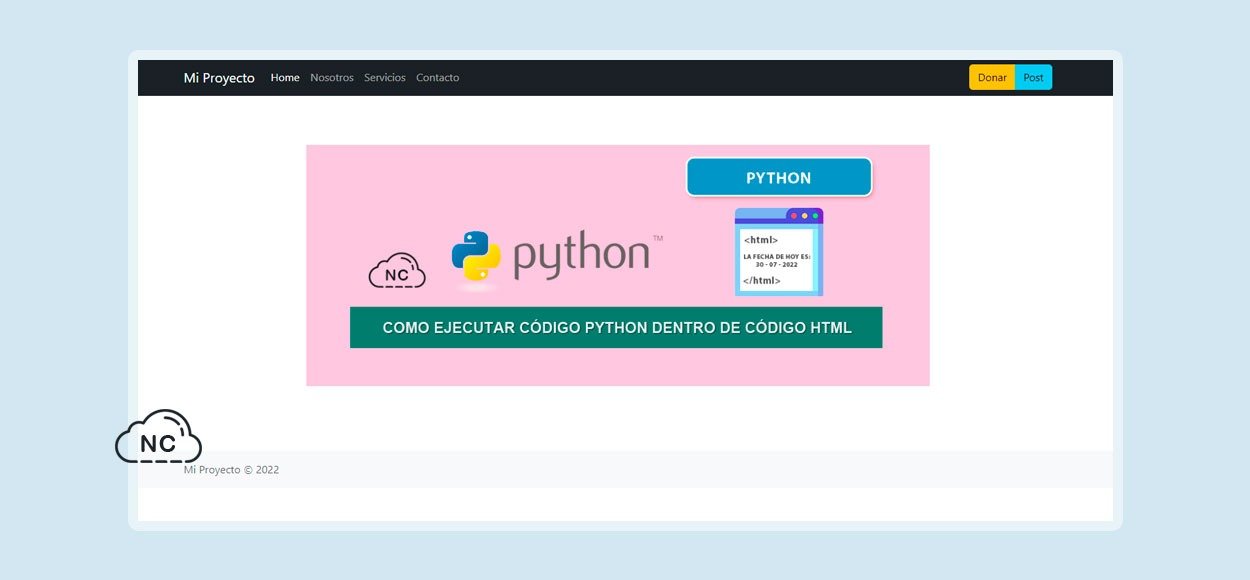Open the Servicios nav link
The width and height of the screenshot is (1250, 580).
pyautogui.click(x=385, y=78)
